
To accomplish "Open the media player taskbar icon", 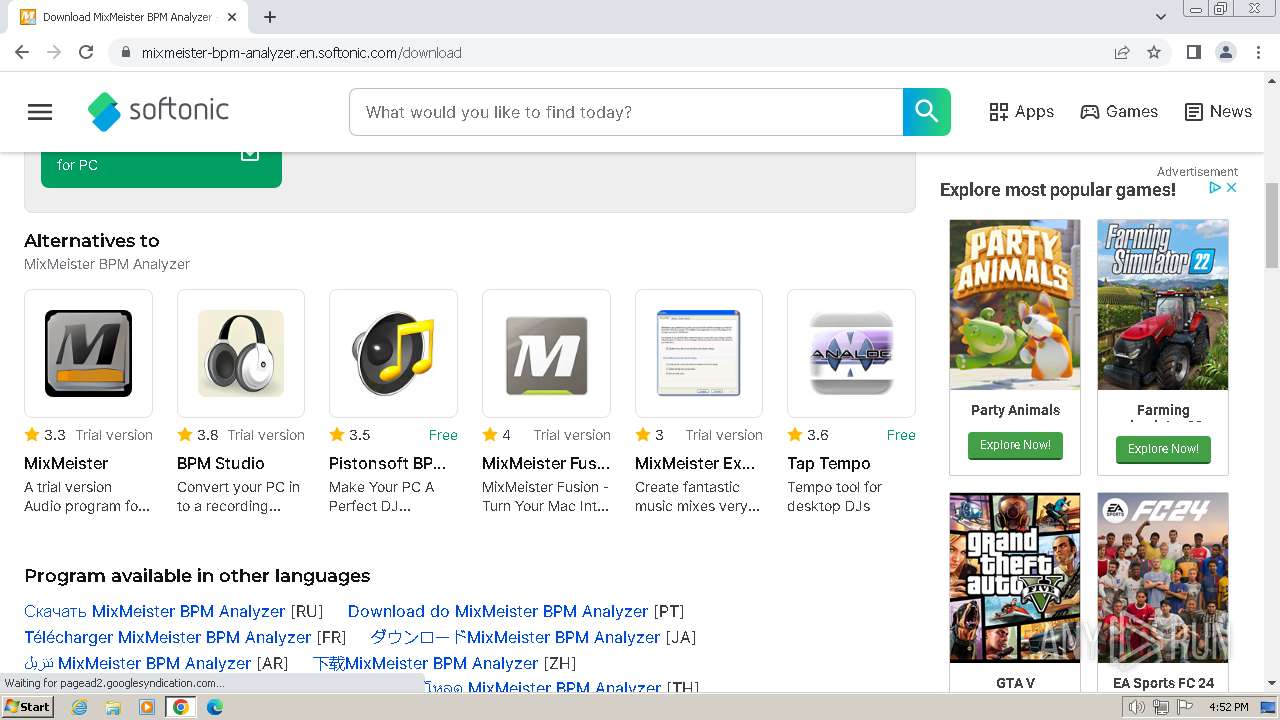I will pos(147,706).
